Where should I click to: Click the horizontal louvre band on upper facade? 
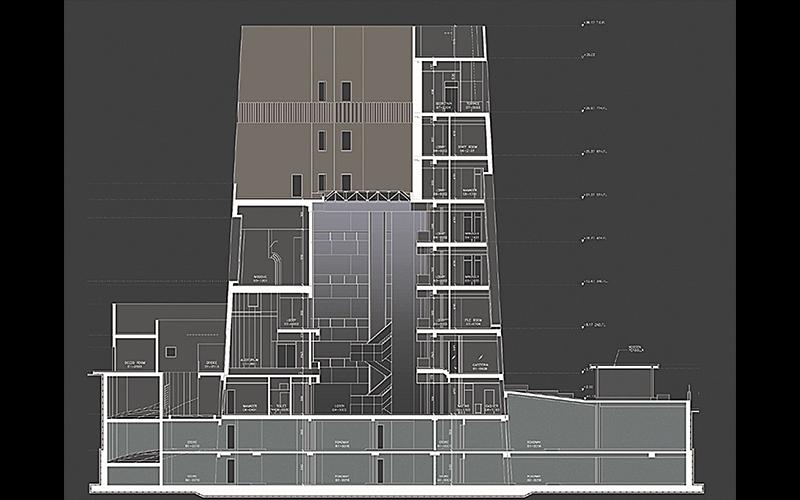[324, 112]
